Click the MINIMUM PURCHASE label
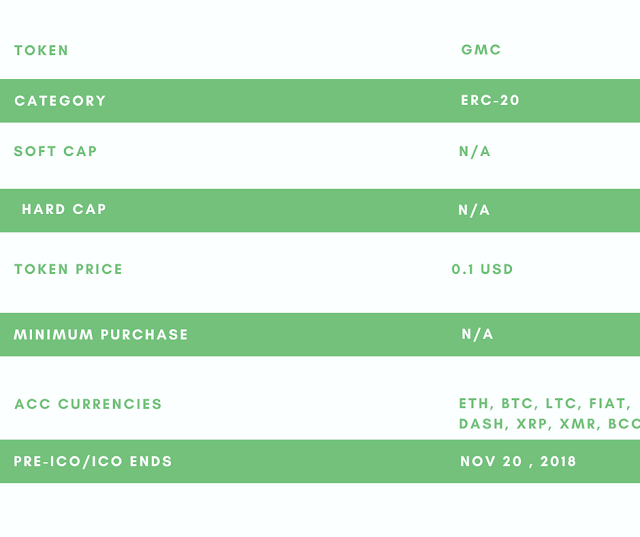 click(x=101, y=335)
